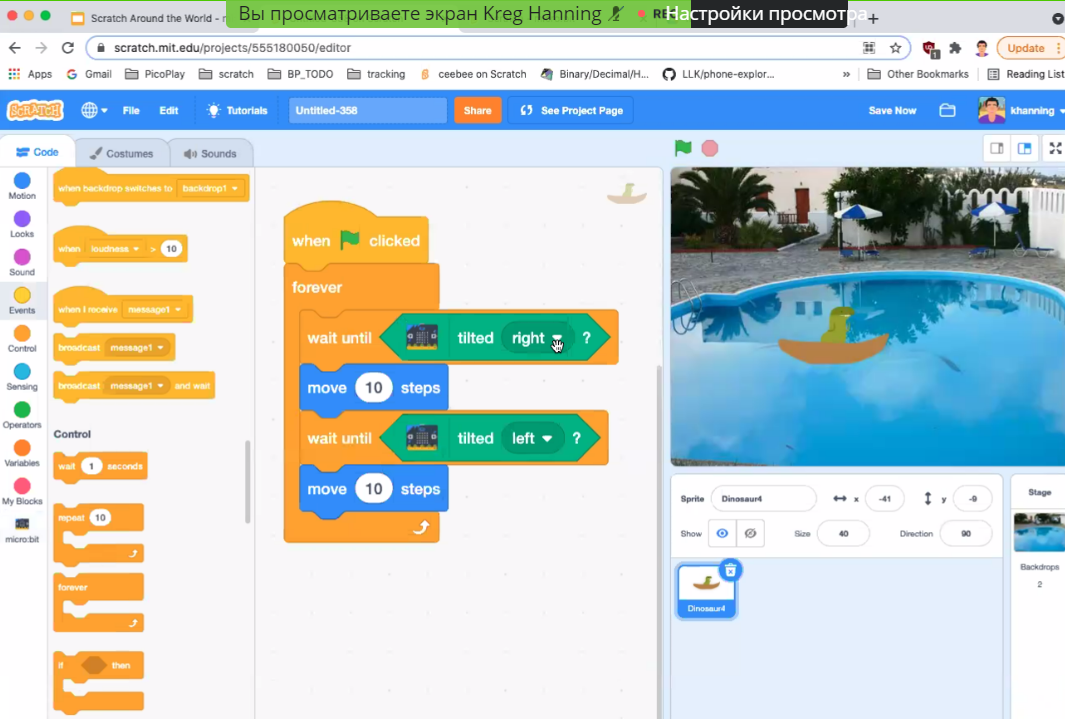
Task: Click the block palette scrollbar
Action: point(248,481)
